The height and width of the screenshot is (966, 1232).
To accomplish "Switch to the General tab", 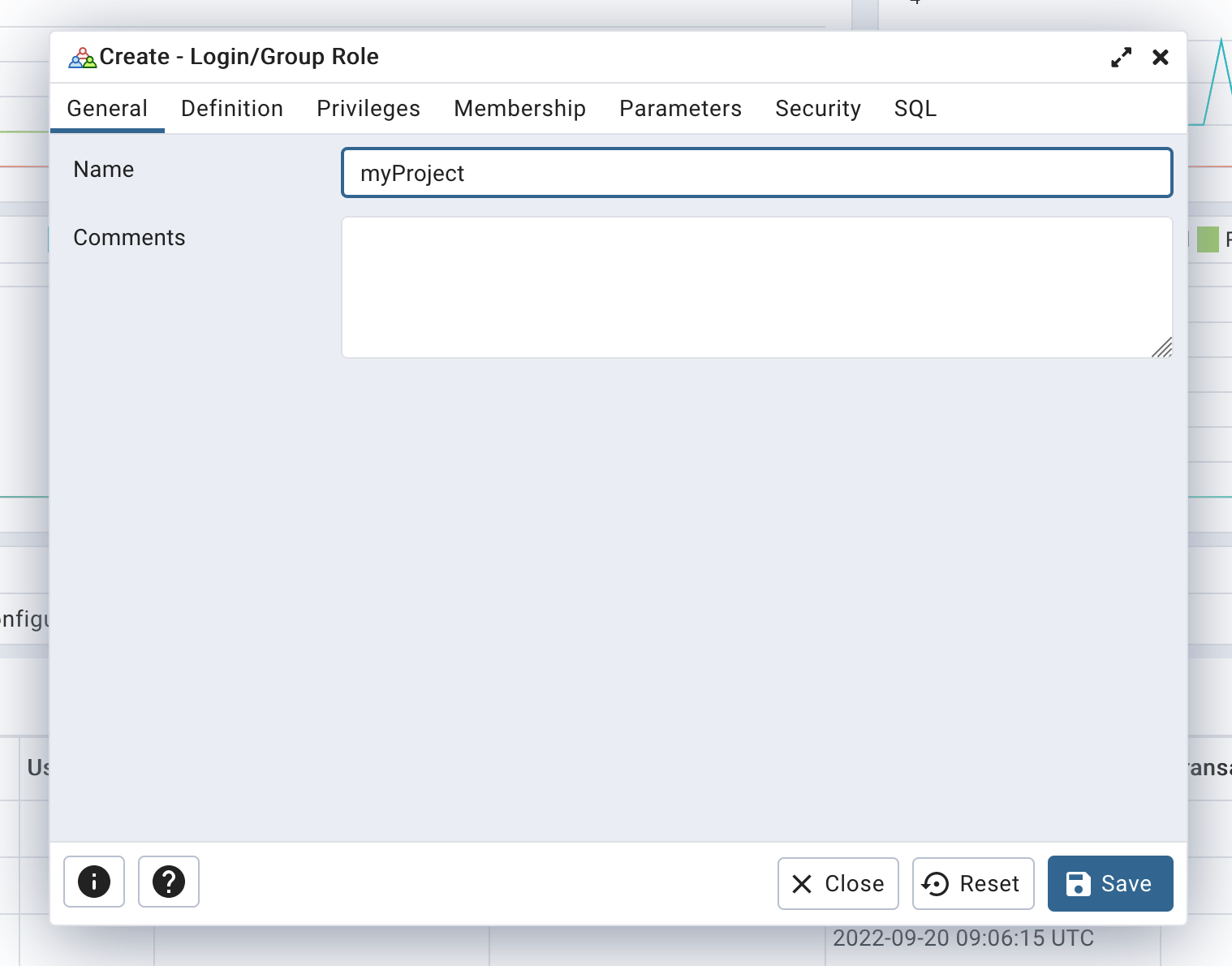I will (107, 109).
